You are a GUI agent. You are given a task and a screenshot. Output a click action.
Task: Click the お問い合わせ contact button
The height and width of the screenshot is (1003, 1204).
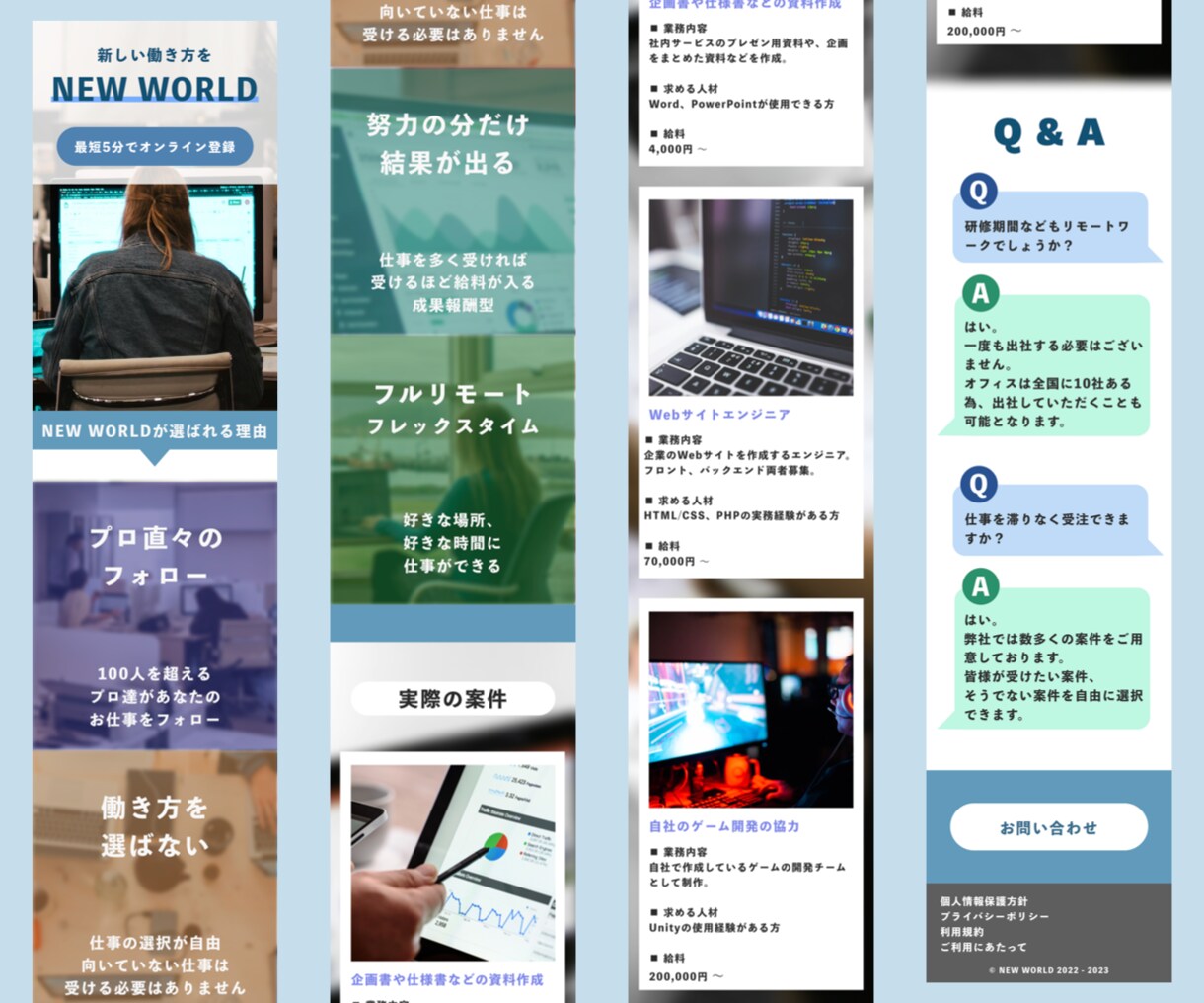click(1048, 827)
